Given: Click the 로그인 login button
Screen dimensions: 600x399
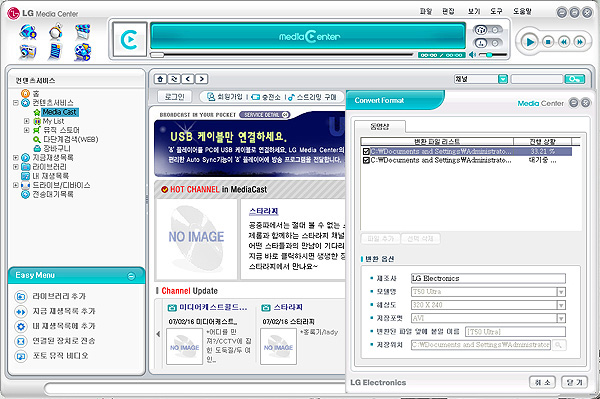Looking at the screenshot, I should click(174, 97).
